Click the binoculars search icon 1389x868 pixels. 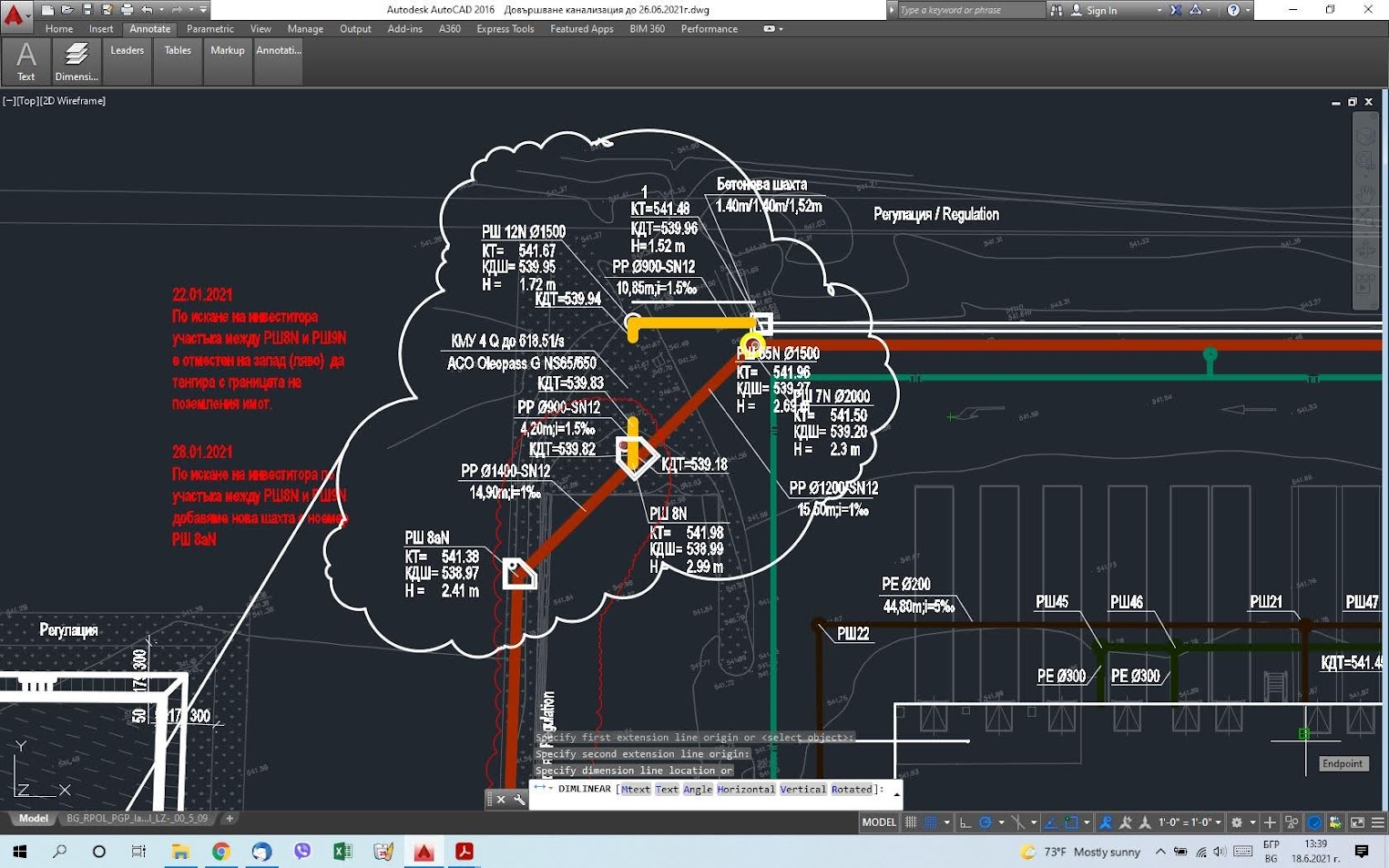1057,10
